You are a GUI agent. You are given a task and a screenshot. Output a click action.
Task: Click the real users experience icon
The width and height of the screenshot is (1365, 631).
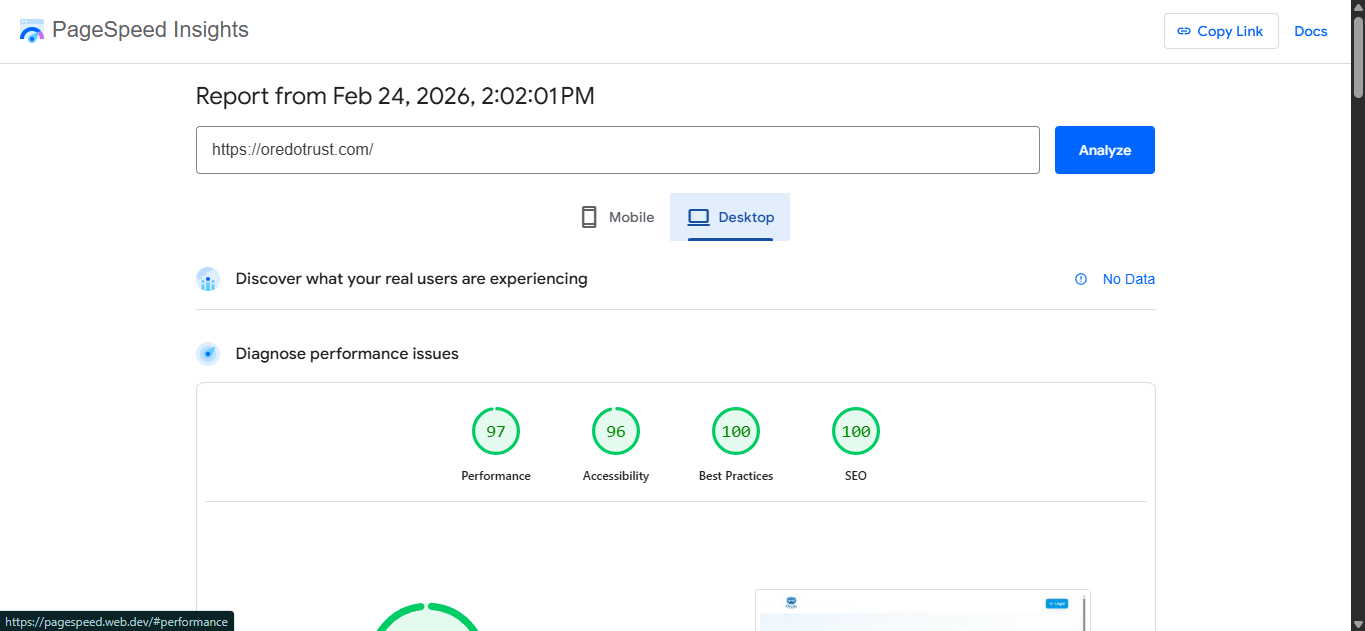coord(208,279)
